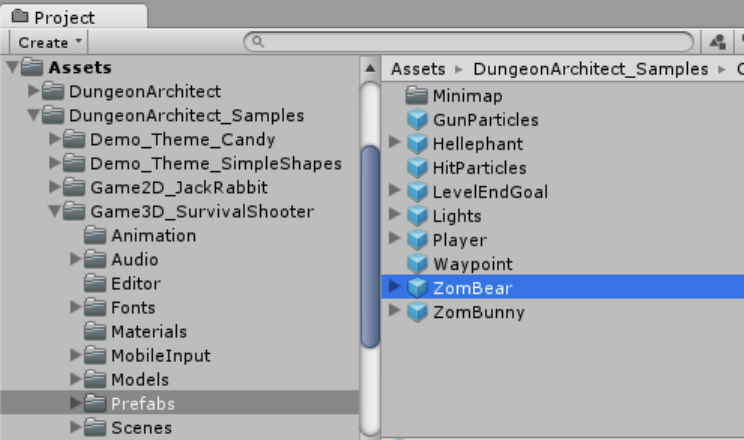Go to Assets in the breadcrumb path
Image resolution: width=744 pixels, height=440 pixels.
[x=418, y=69]
